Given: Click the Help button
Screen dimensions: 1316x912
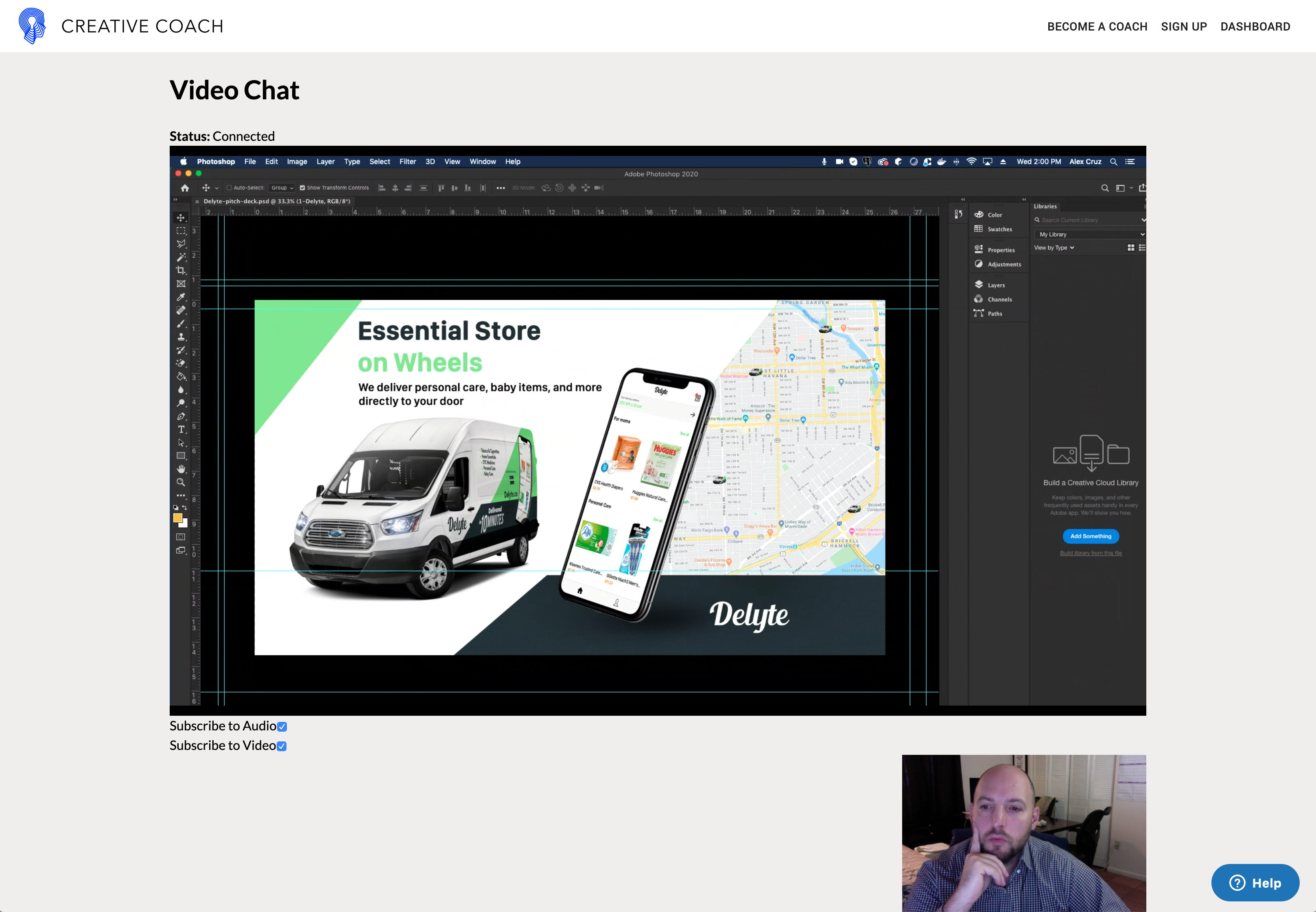Looking at the screenshot, I should (x=1255, y=883).
